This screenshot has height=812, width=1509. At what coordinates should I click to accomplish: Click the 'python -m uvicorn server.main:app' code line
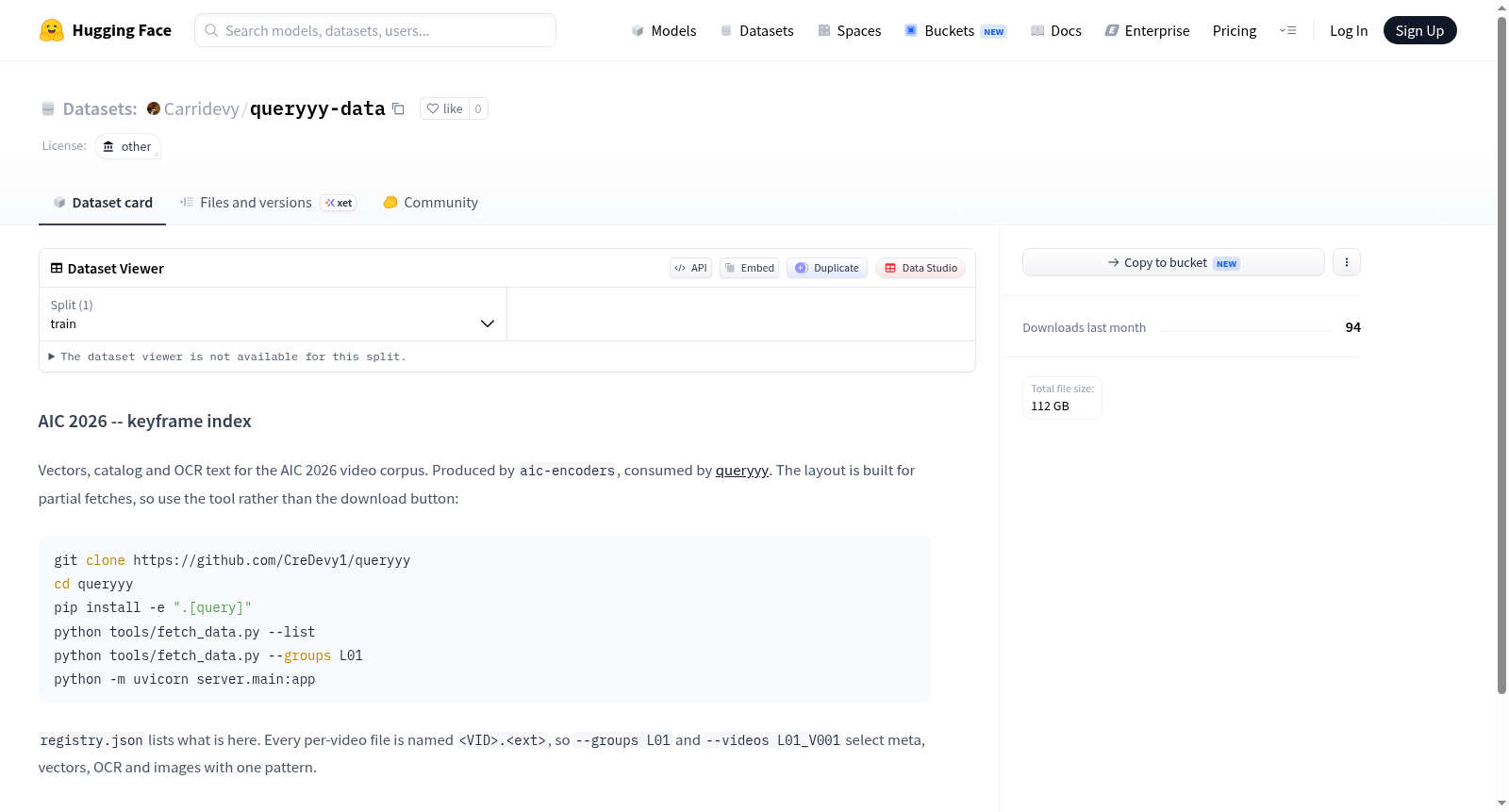click(x=185, y=679)
